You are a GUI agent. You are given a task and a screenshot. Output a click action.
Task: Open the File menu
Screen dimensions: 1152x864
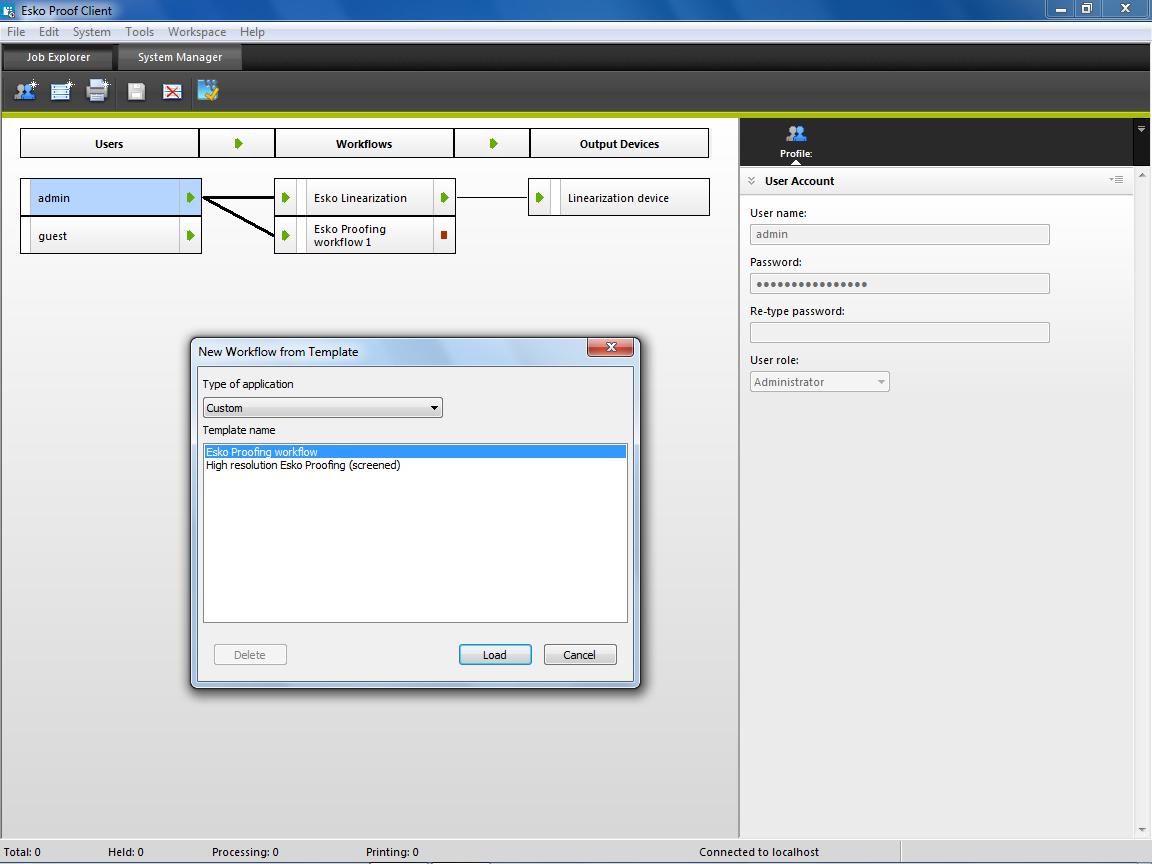(16, 32)
